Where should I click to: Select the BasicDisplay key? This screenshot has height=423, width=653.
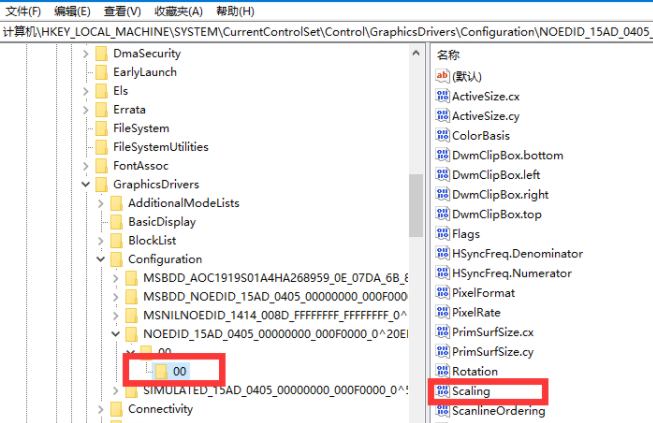161,222
